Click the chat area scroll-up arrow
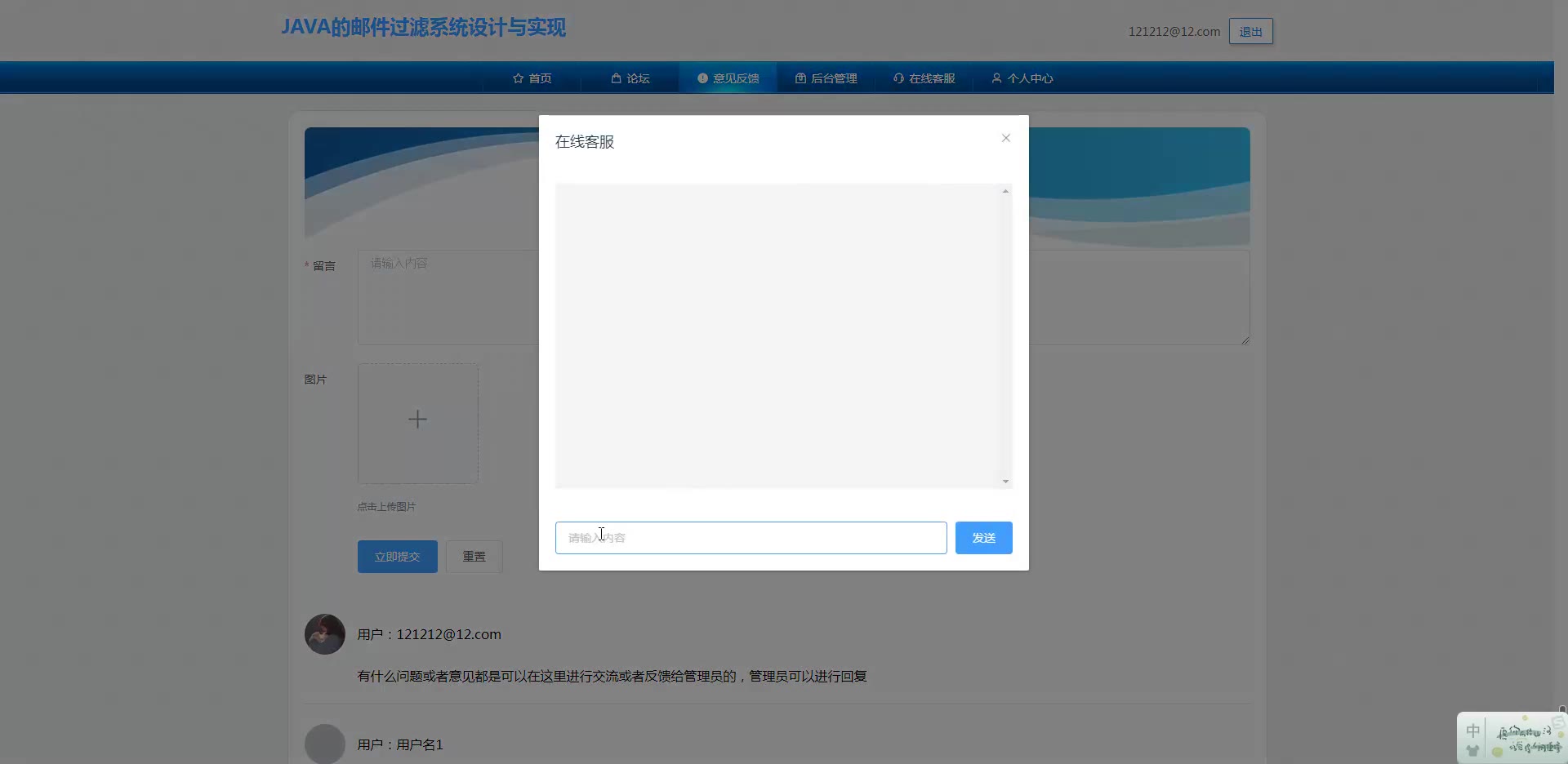This screenshot has height=764, width=1568. 1006,191
